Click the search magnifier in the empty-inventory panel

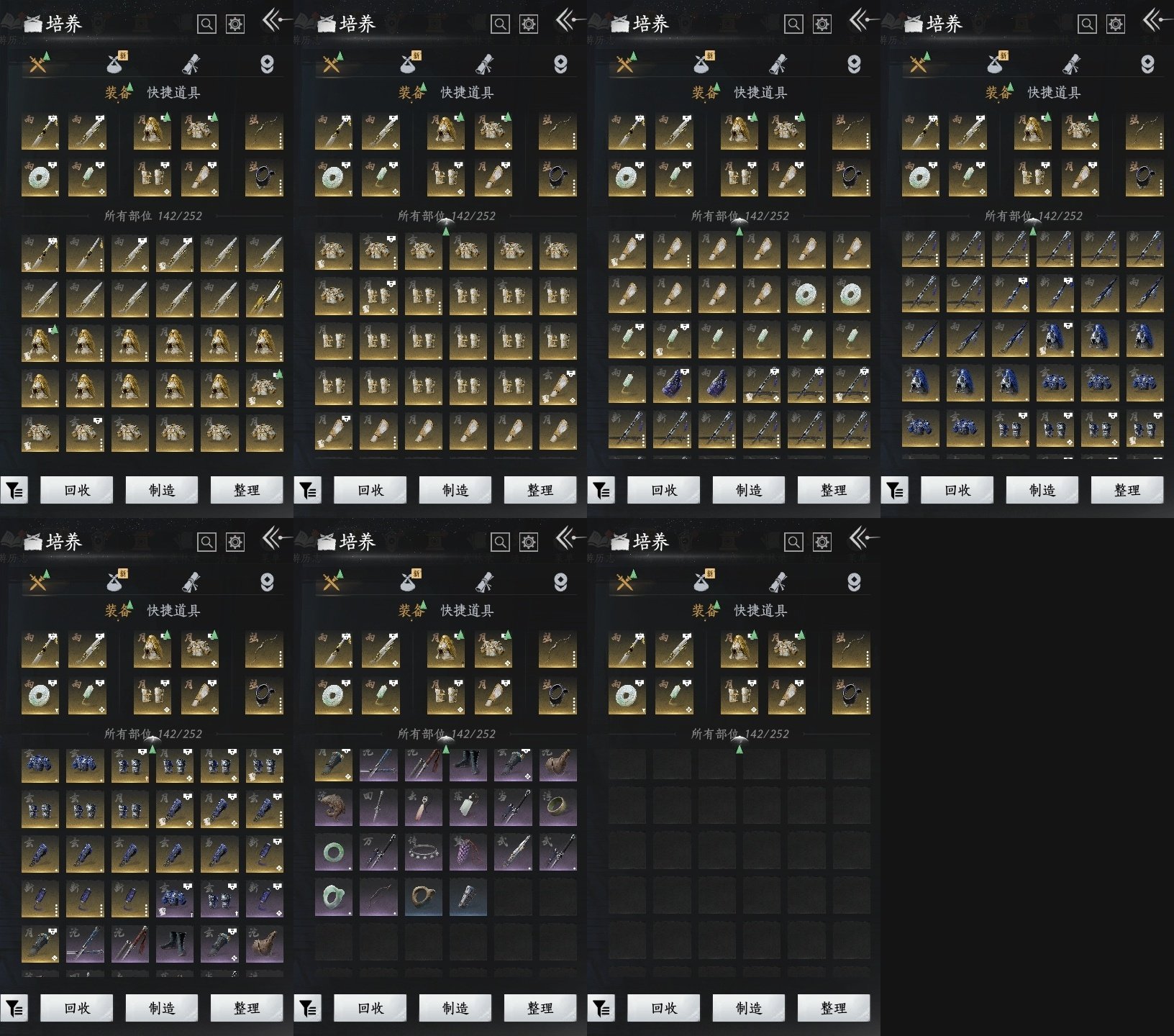coord(793,542)
